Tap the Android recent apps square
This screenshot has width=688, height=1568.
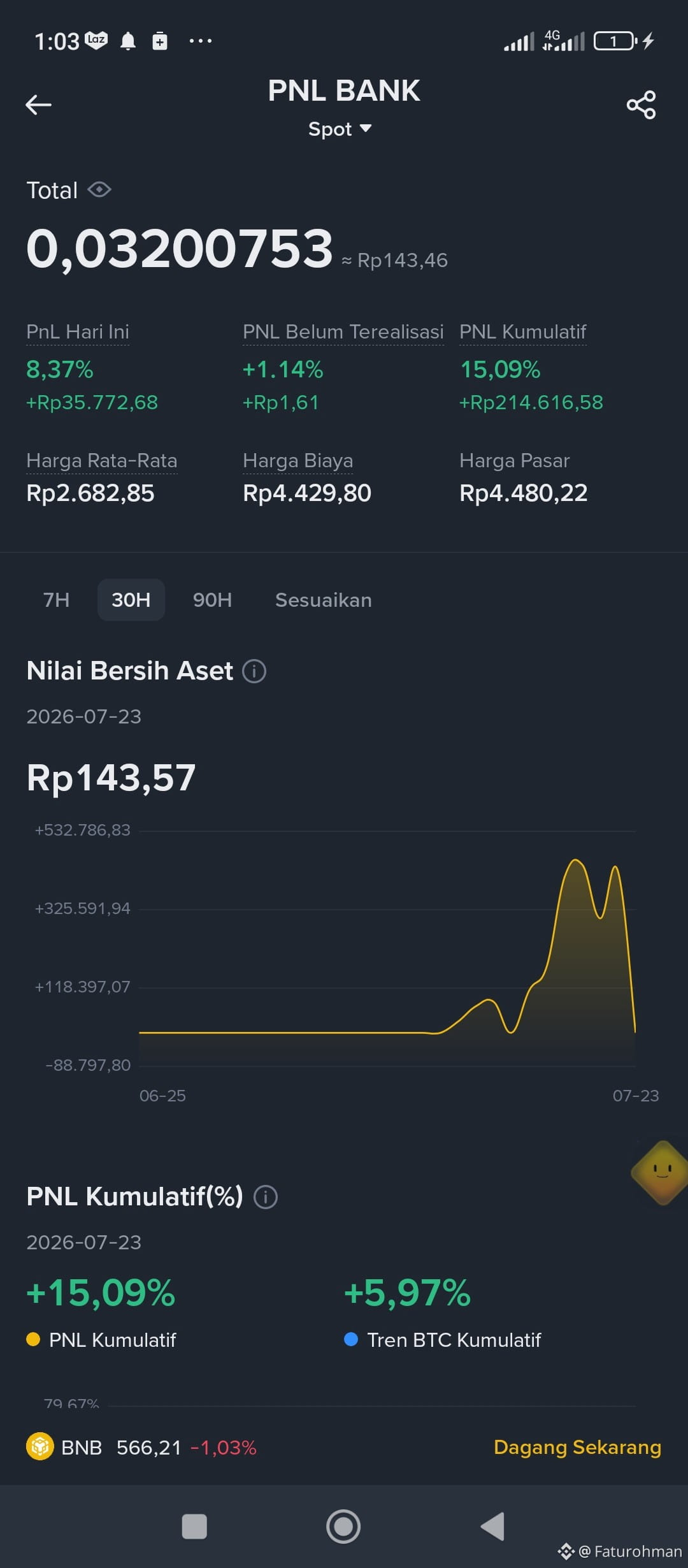pos(194,1527)
